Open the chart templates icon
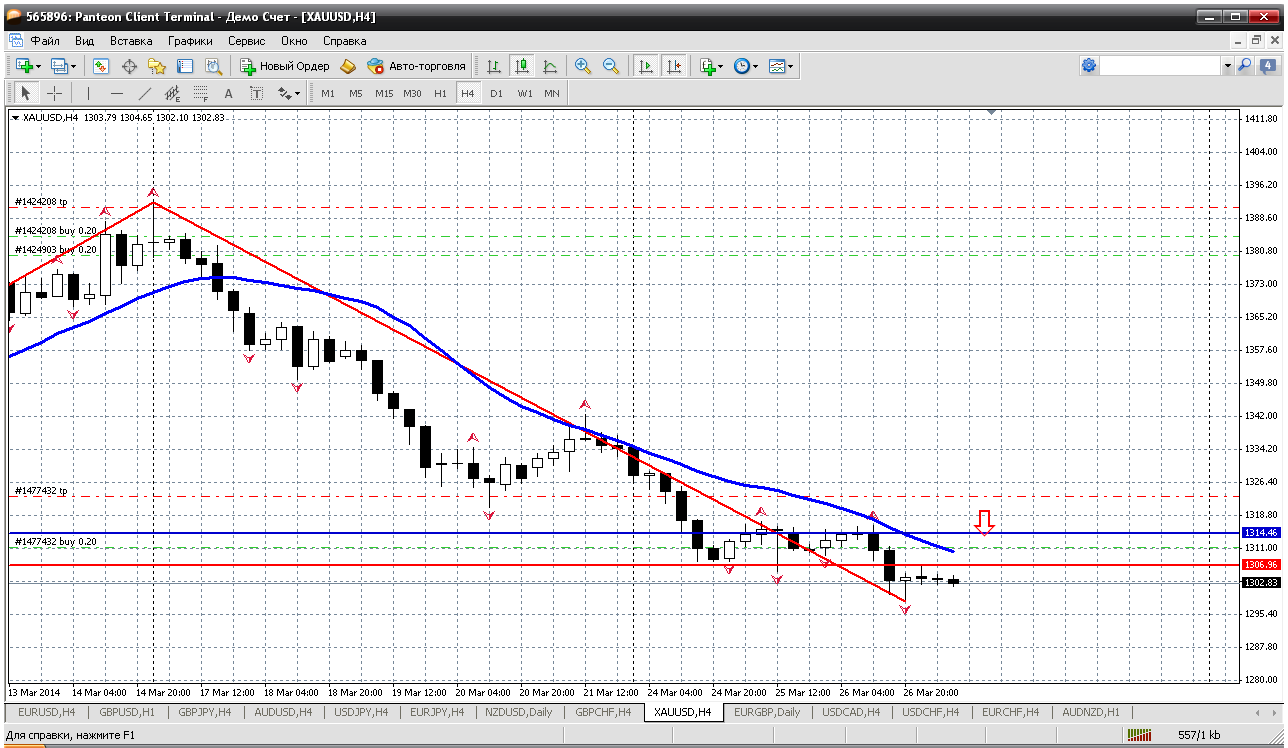This screenshot has height=748, width=1288. 777,66
